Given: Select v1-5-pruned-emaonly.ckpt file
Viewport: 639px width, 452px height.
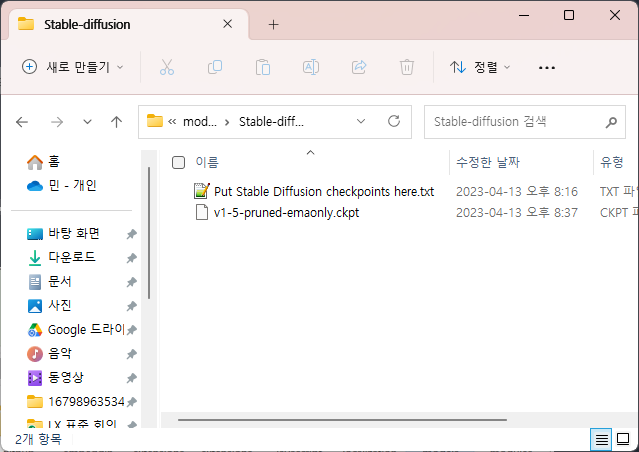Looking at the screenshot, I should pos(286,213).
